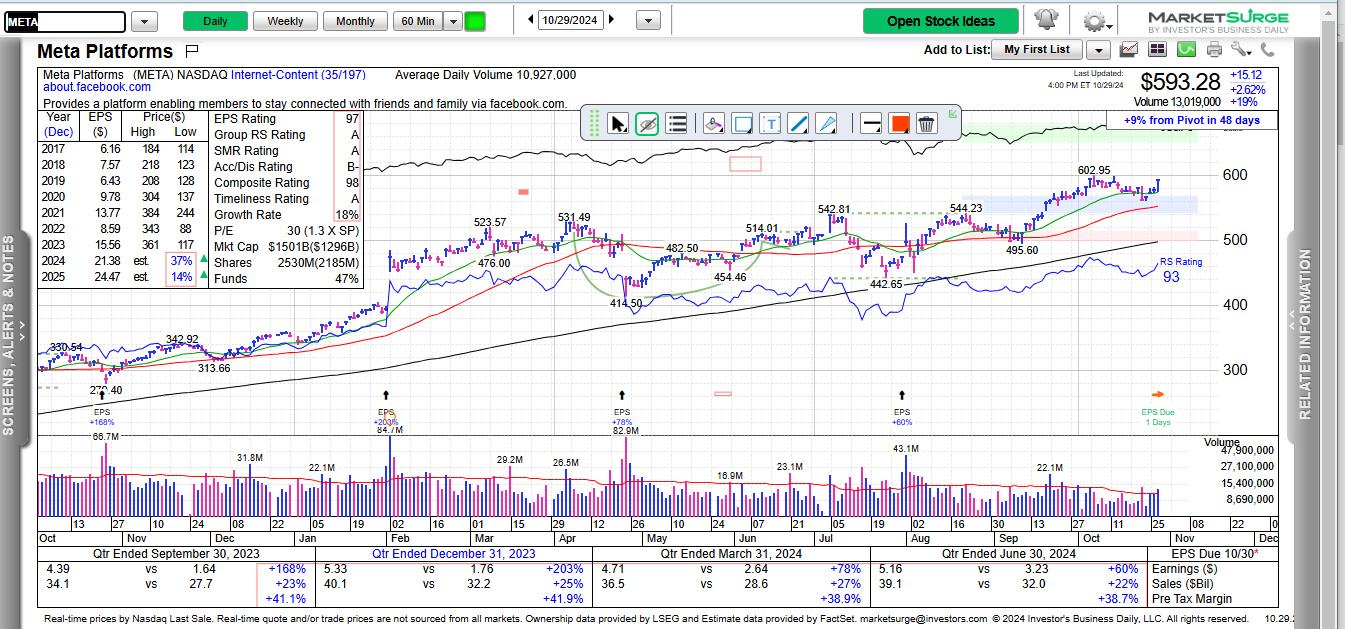1345x629 pixels.
Task: Switch to Monthly chart
Action: click(355, 21)
